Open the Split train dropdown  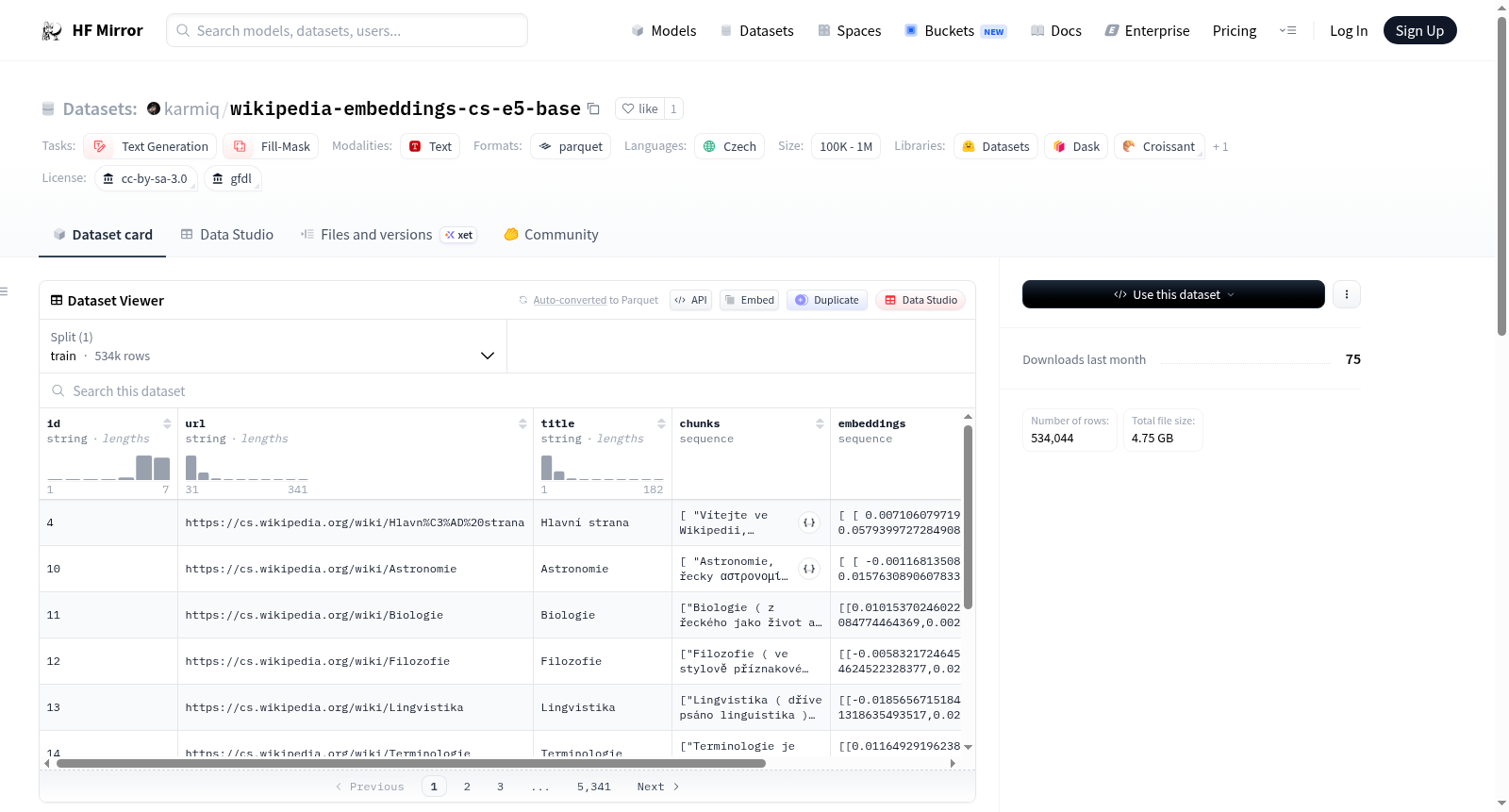[273, 346]
